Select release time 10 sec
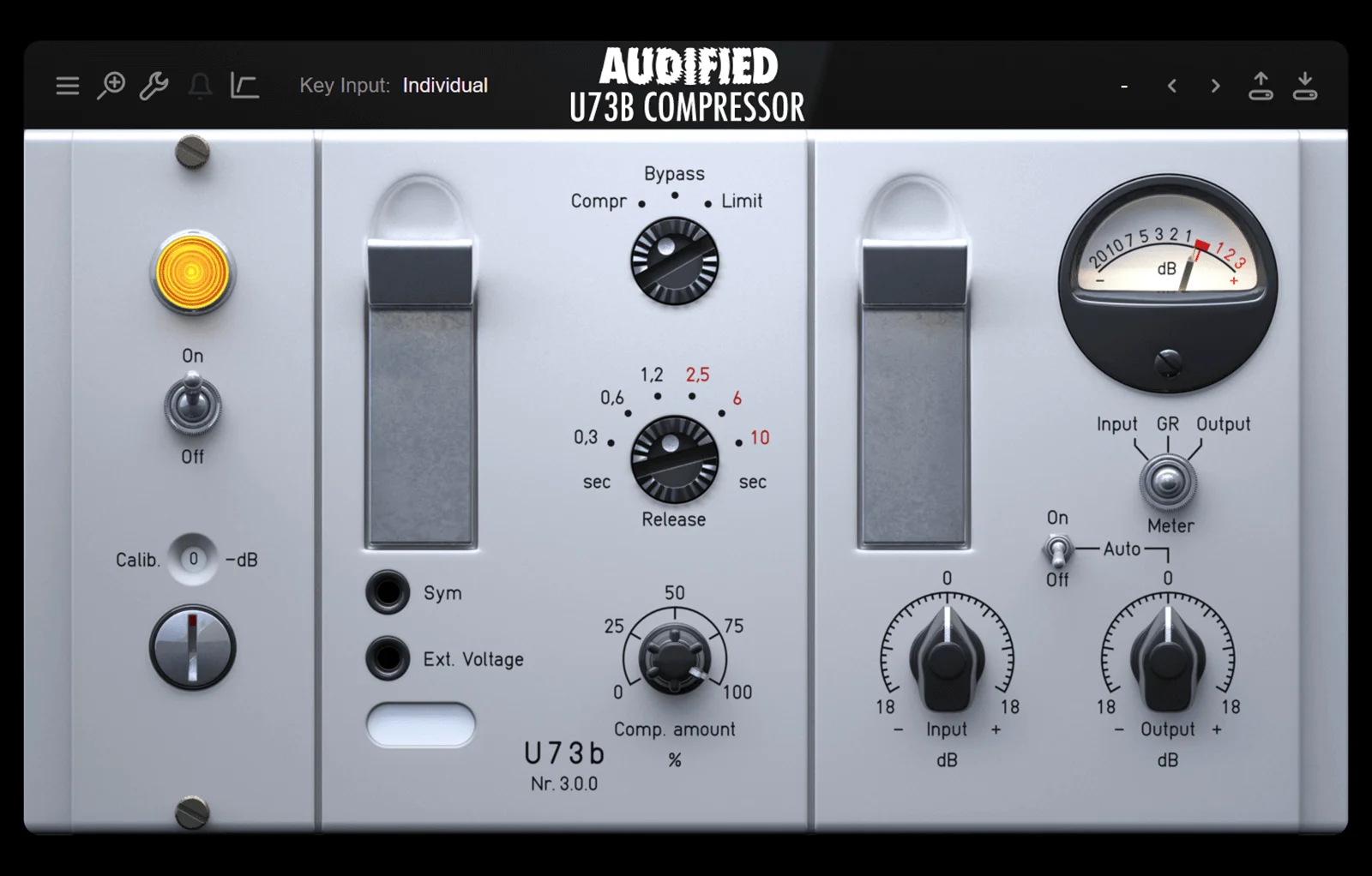Viewport: 1372px width, 876px height. click(x=760, y=437)
